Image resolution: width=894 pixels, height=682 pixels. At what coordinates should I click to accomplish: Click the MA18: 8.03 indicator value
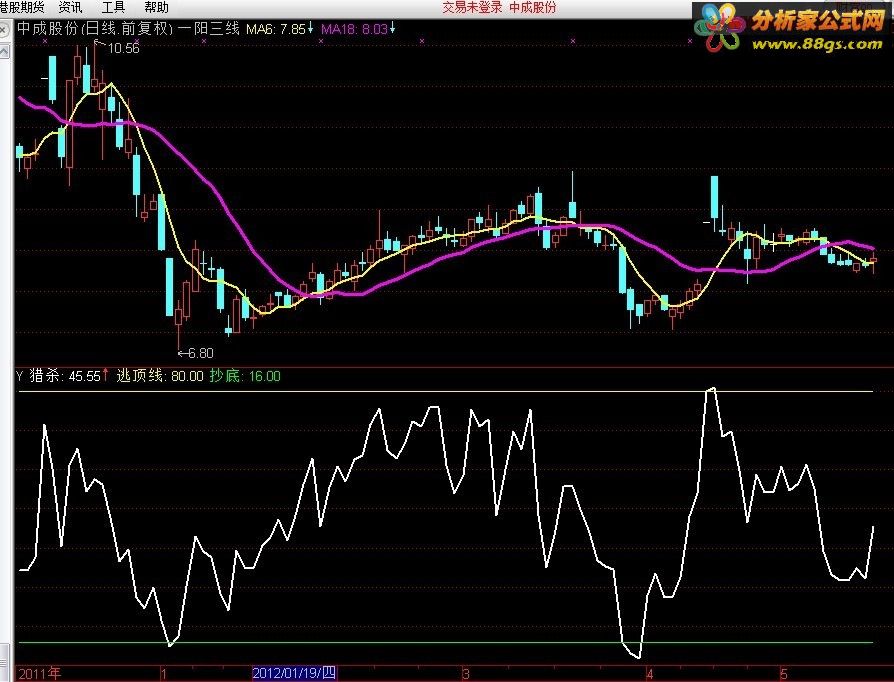coord(354,29)
